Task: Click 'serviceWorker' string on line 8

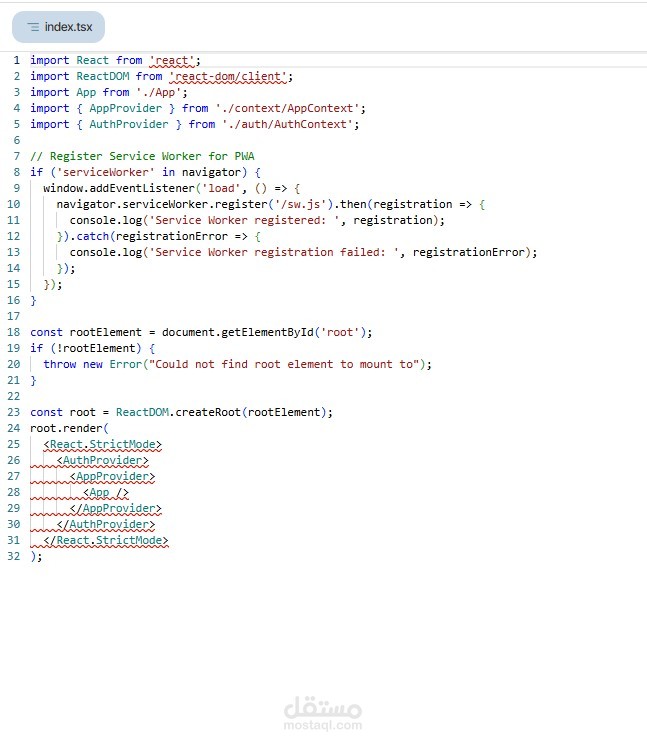Action: [x=106, y=172]
